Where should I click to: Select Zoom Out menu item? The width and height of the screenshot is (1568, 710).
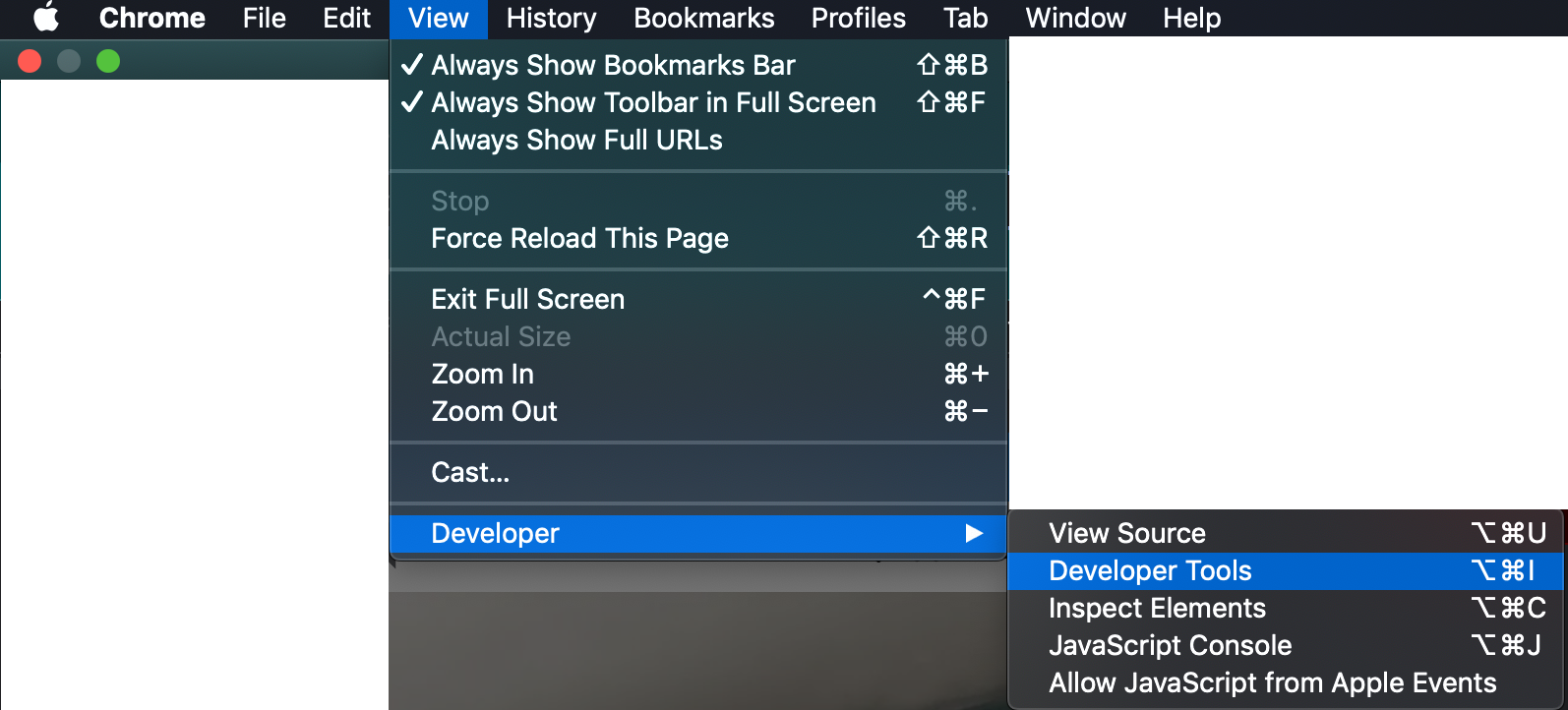(x=698, y=411)
